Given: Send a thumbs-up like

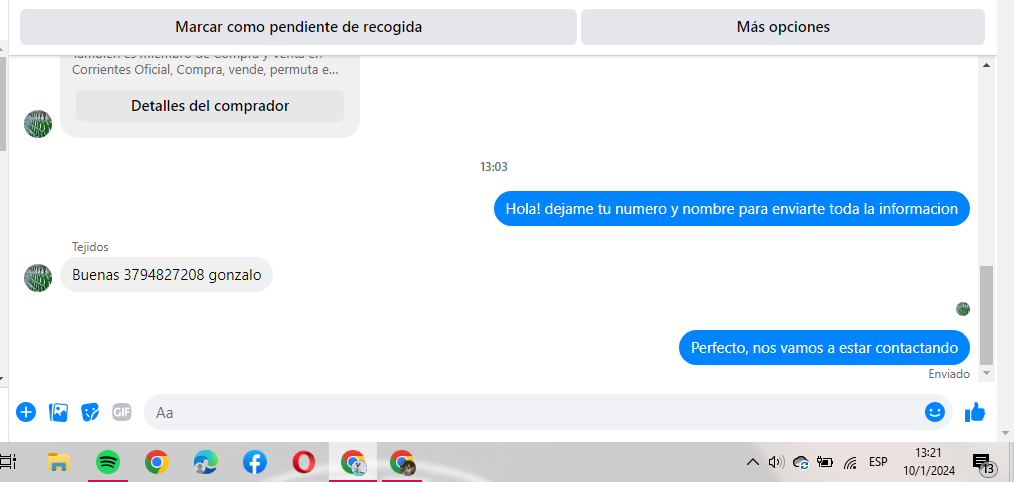Looking at the screenshot, I should tap(975, 412).
